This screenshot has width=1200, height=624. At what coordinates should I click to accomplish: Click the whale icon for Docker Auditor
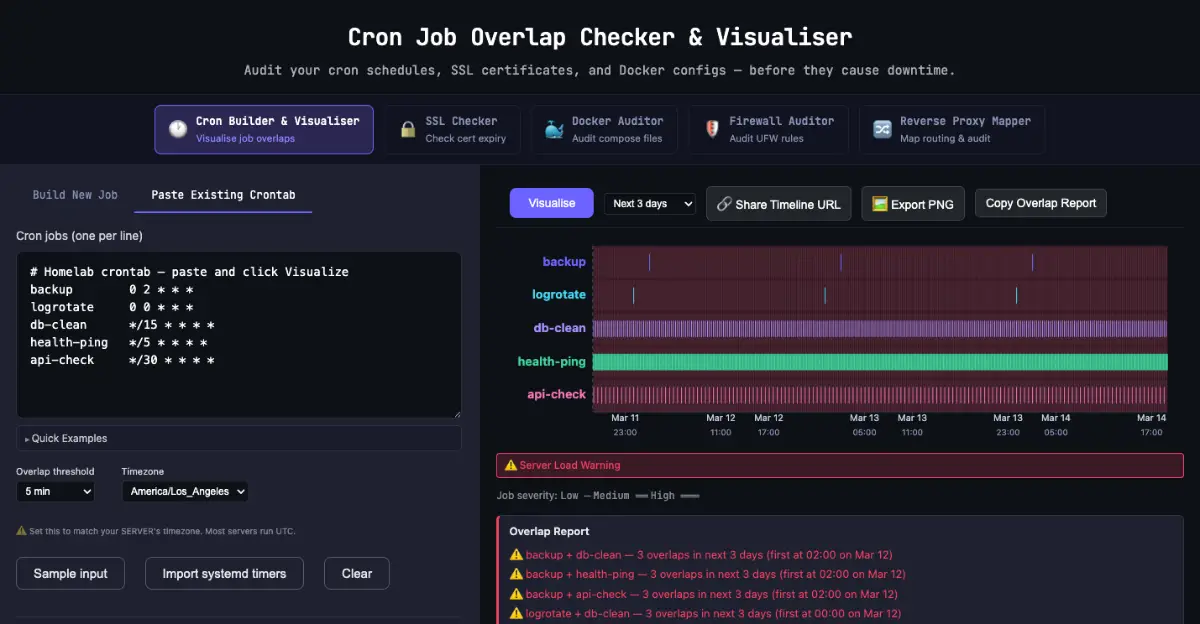click(554, 129)
